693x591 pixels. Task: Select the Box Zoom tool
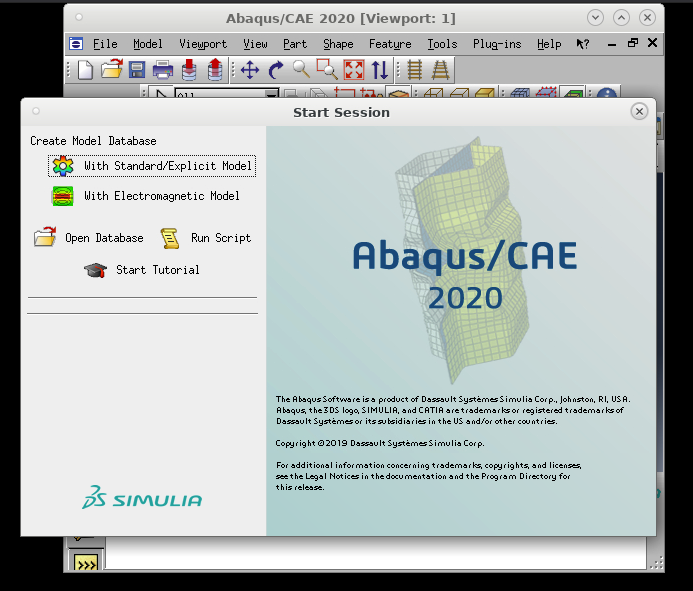coord(327,69)
